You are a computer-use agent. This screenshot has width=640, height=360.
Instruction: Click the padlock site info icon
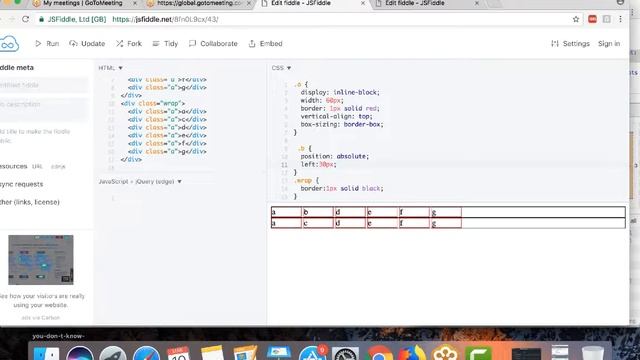pyautogui.click(x=41, y=19)
